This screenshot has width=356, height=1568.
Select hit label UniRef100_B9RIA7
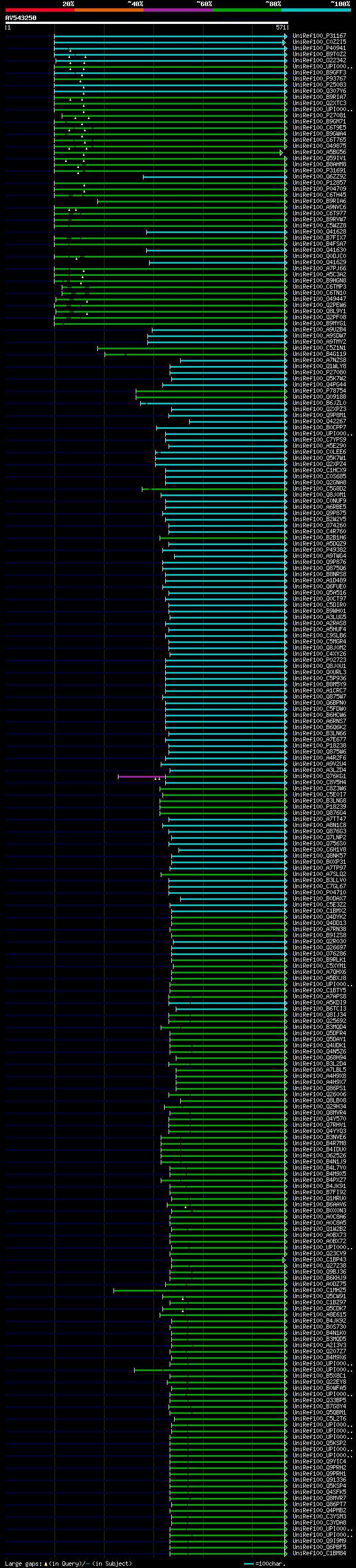point(319,97)
